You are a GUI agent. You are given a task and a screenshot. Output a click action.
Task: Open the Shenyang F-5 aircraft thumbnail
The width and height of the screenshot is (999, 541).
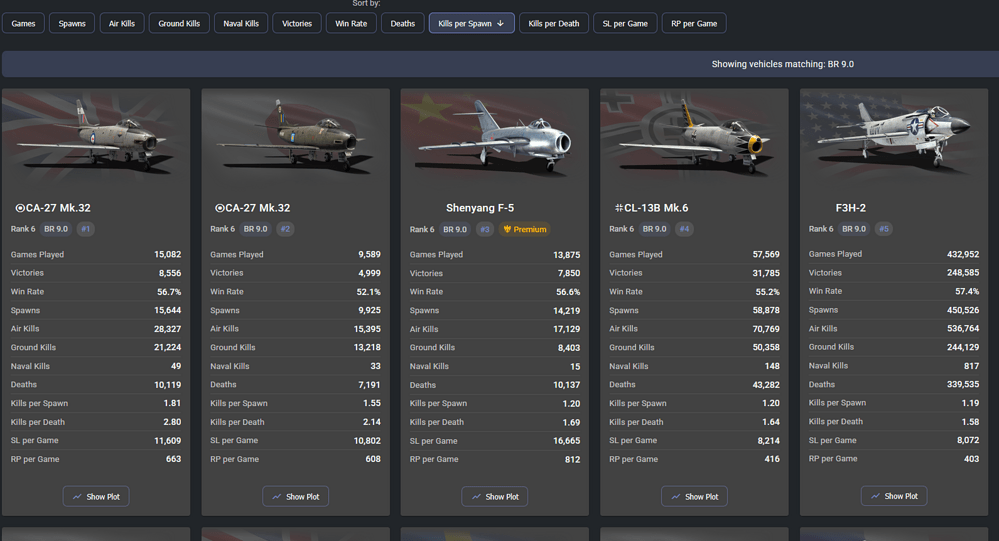point(494,137)
